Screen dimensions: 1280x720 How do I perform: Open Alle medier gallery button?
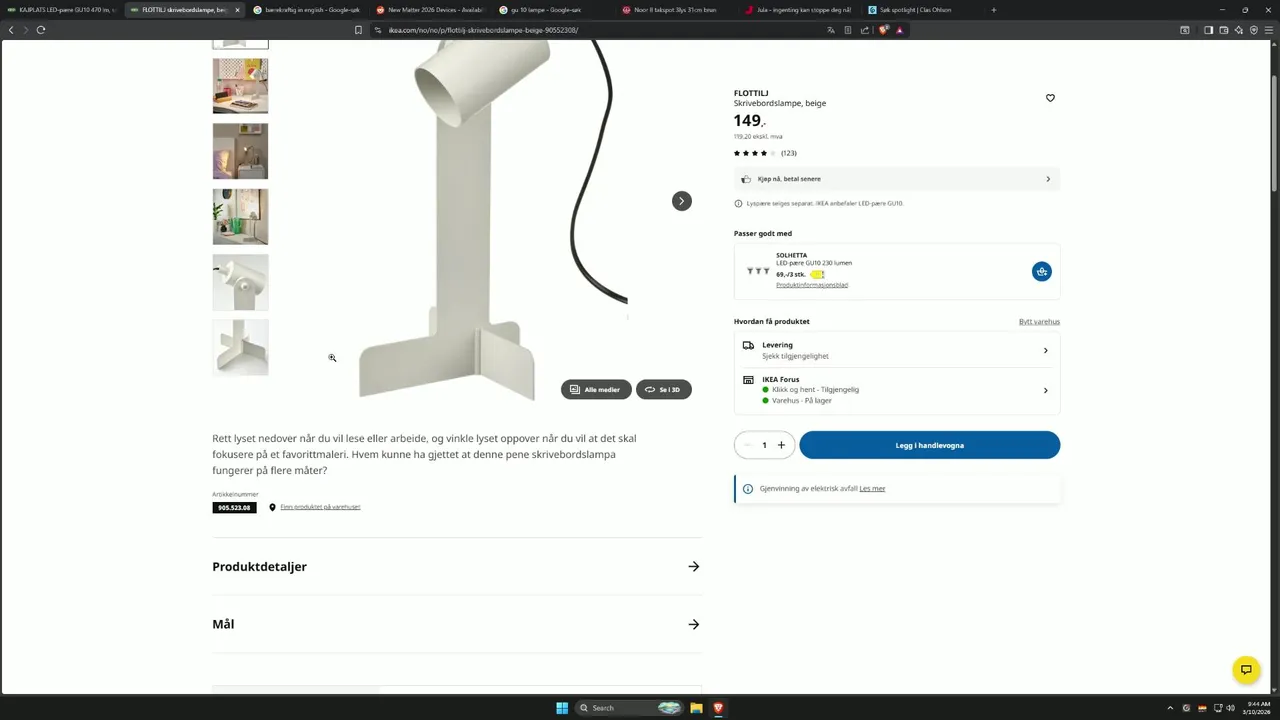(596, 389)
